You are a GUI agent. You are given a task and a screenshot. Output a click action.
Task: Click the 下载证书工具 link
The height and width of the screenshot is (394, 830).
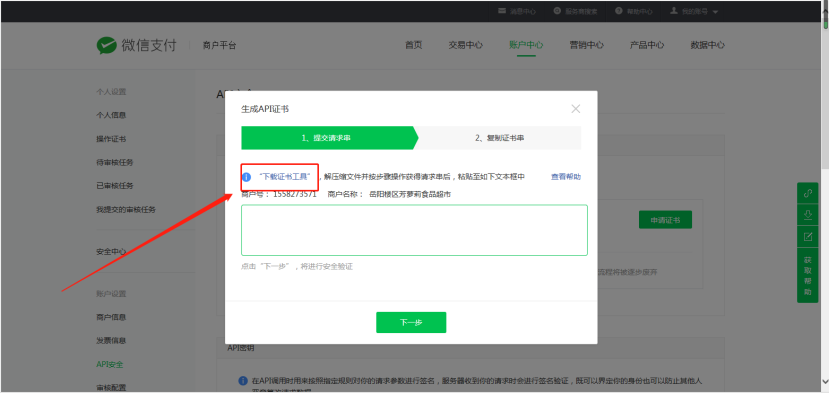click(x=286, y=177)
